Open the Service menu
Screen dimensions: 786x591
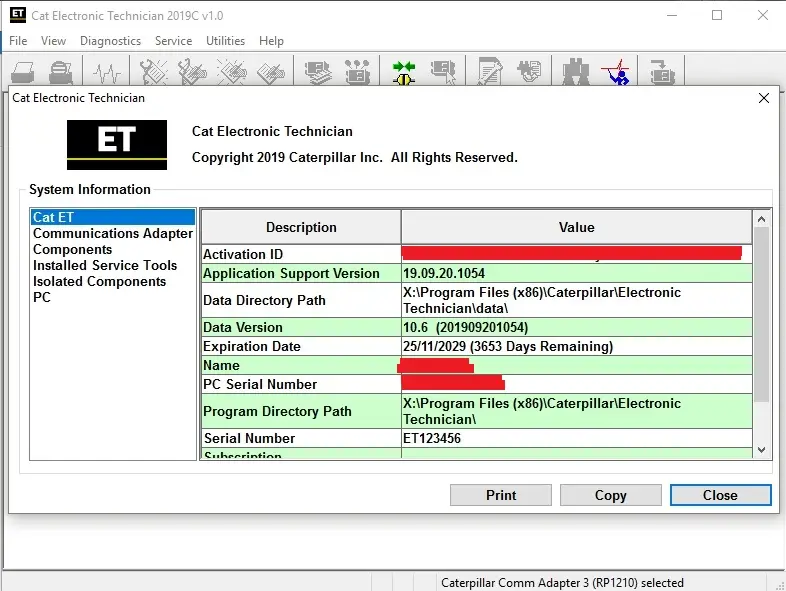173,41
